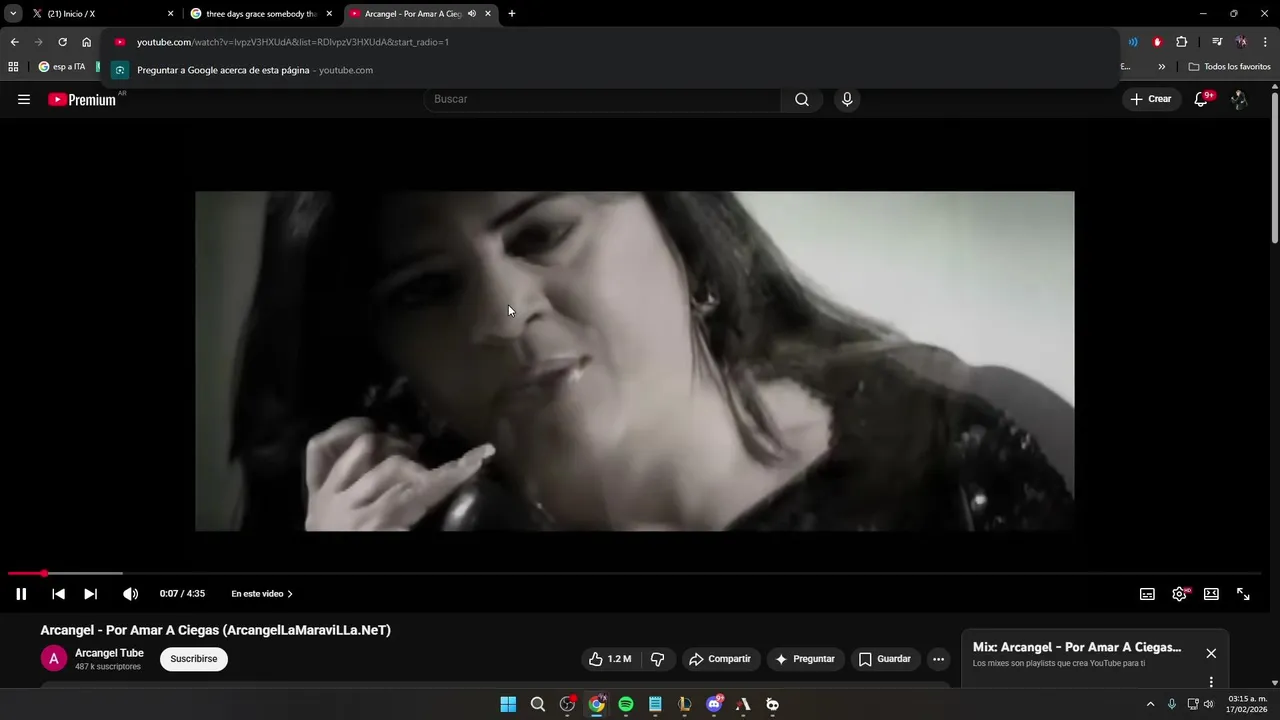The width and height of the screenshot is (1280, 720).
Task: Enter fullscreen mode
Action: [x=1243, y=594]
